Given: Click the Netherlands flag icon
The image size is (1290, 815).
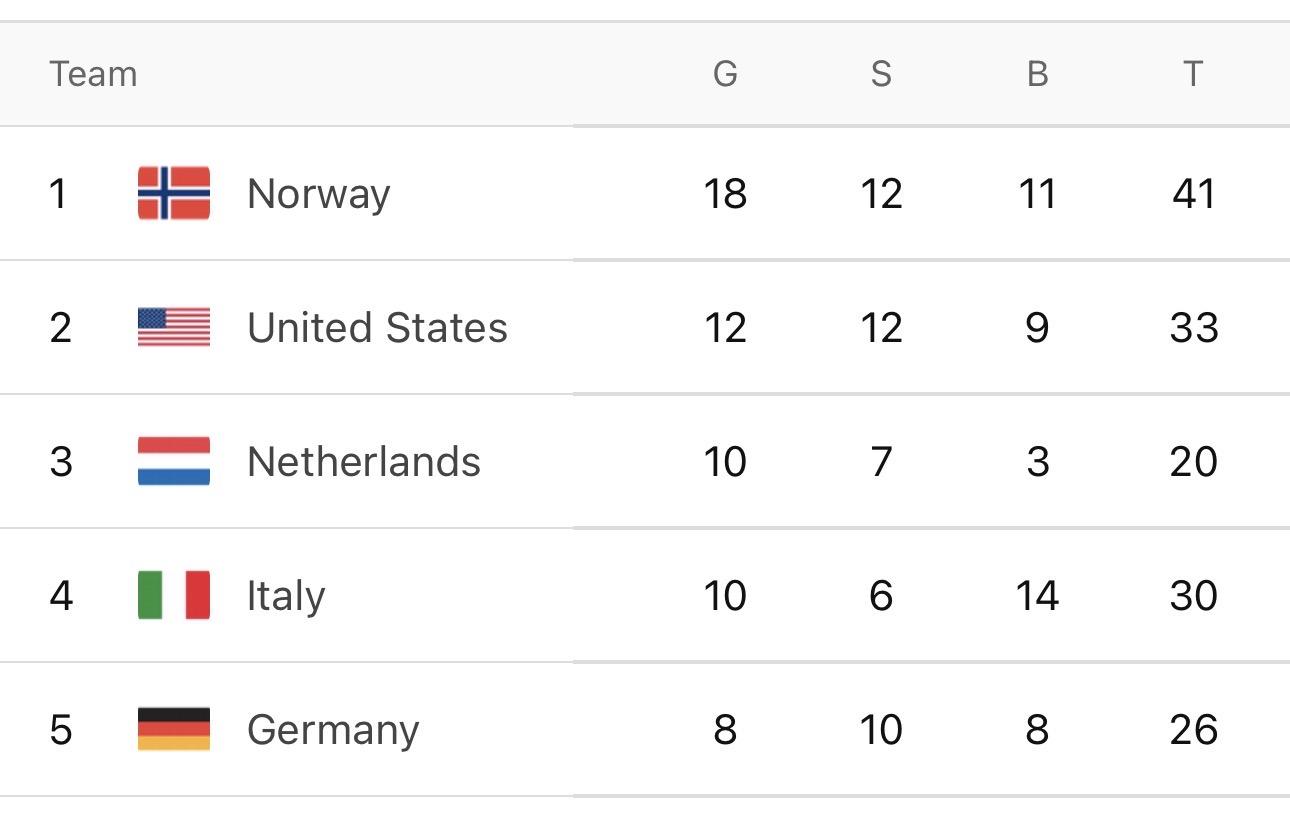Looking at the screenshot, I should pos(174,461).
